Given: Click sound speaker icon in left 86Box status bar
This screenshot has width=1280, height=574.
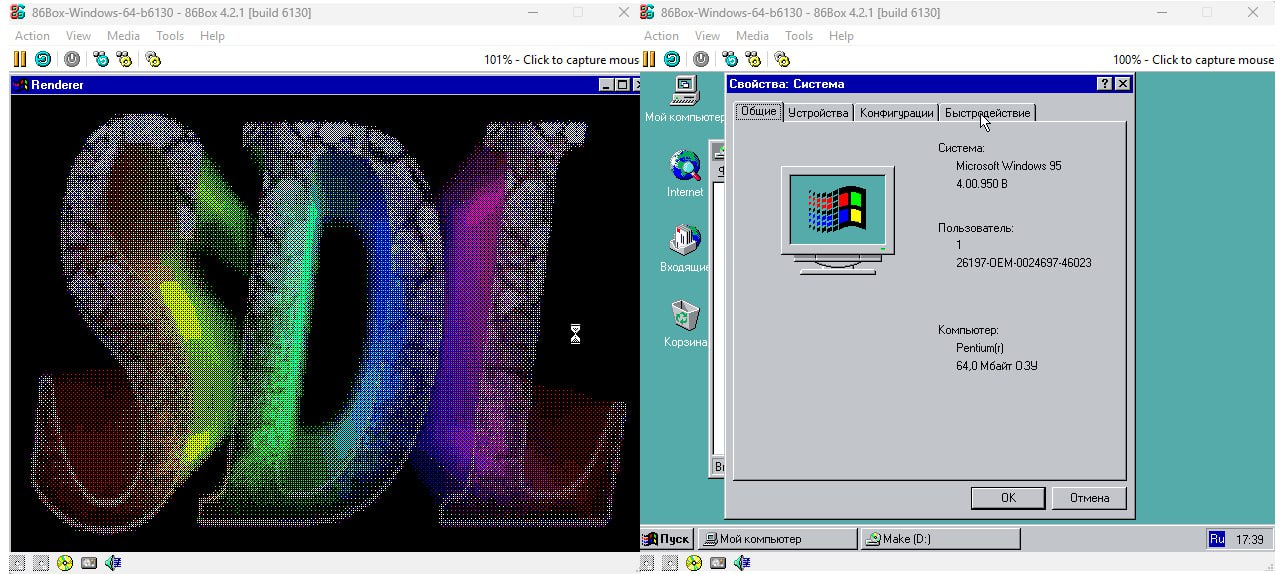Looking at the screenshot, I should coord(113,563).
